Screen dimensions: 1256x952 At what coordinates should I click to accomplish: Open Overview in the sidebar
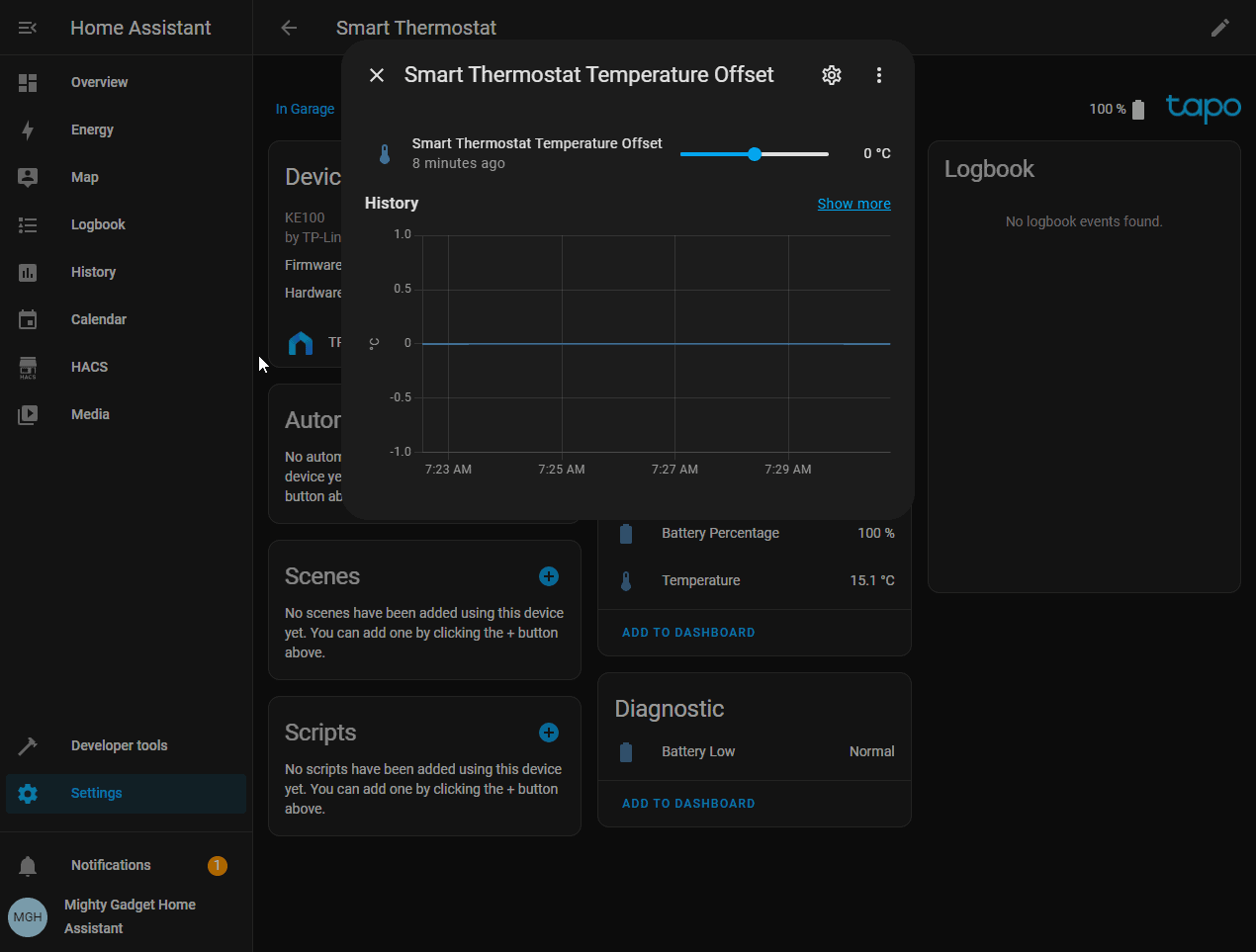99,82
